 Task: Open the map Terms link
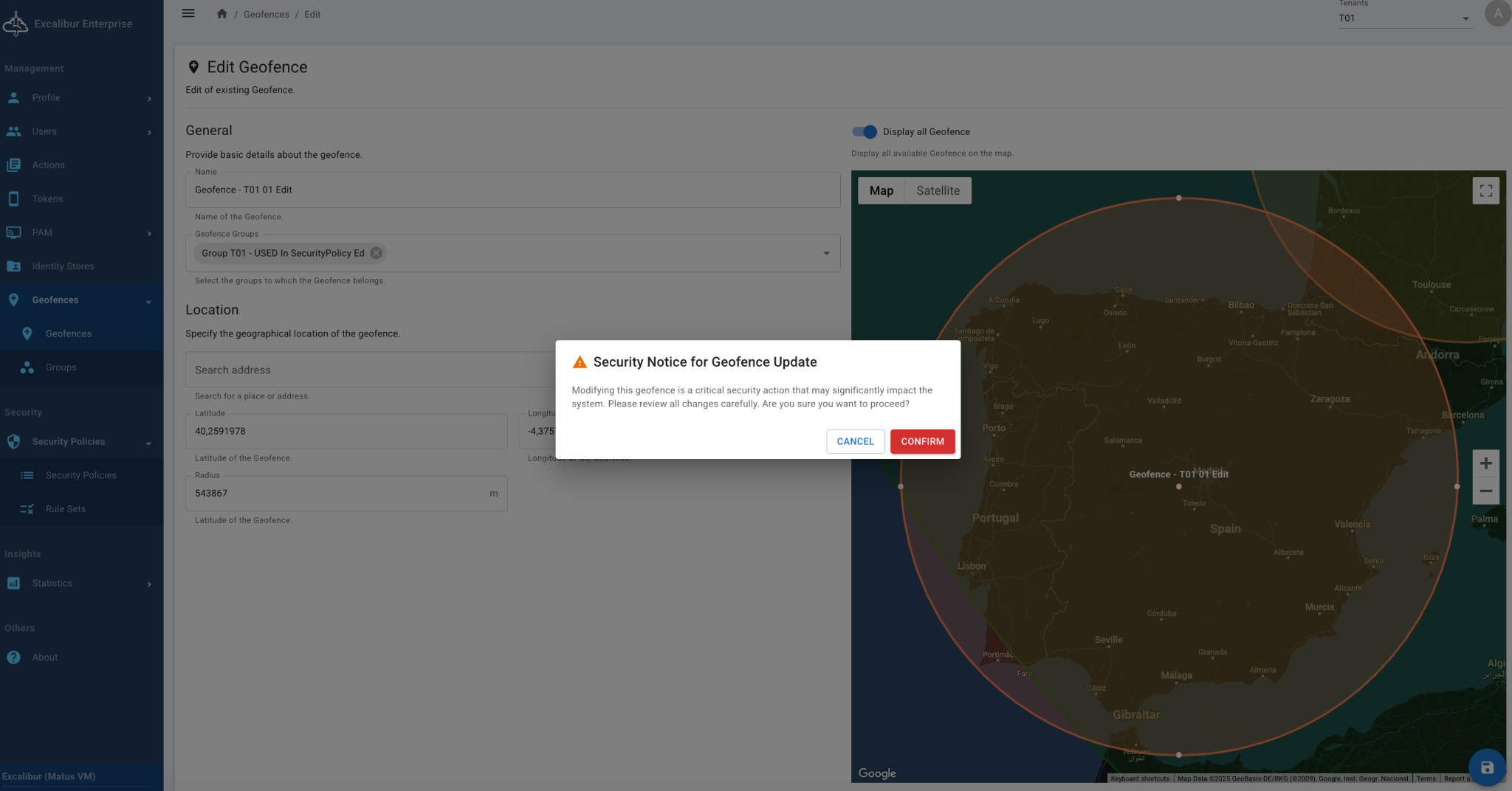(x=1426, y=778)
